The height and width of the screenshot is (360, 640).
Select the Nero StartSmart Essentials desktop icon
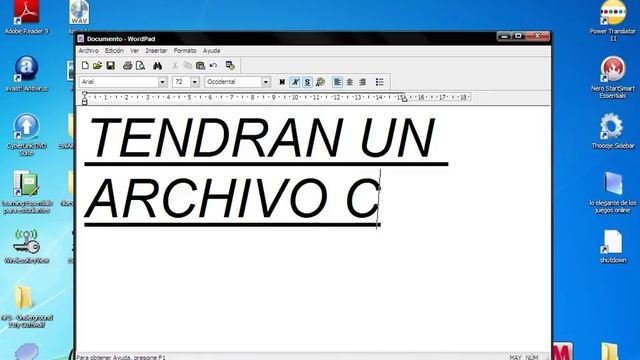(613, 77)
